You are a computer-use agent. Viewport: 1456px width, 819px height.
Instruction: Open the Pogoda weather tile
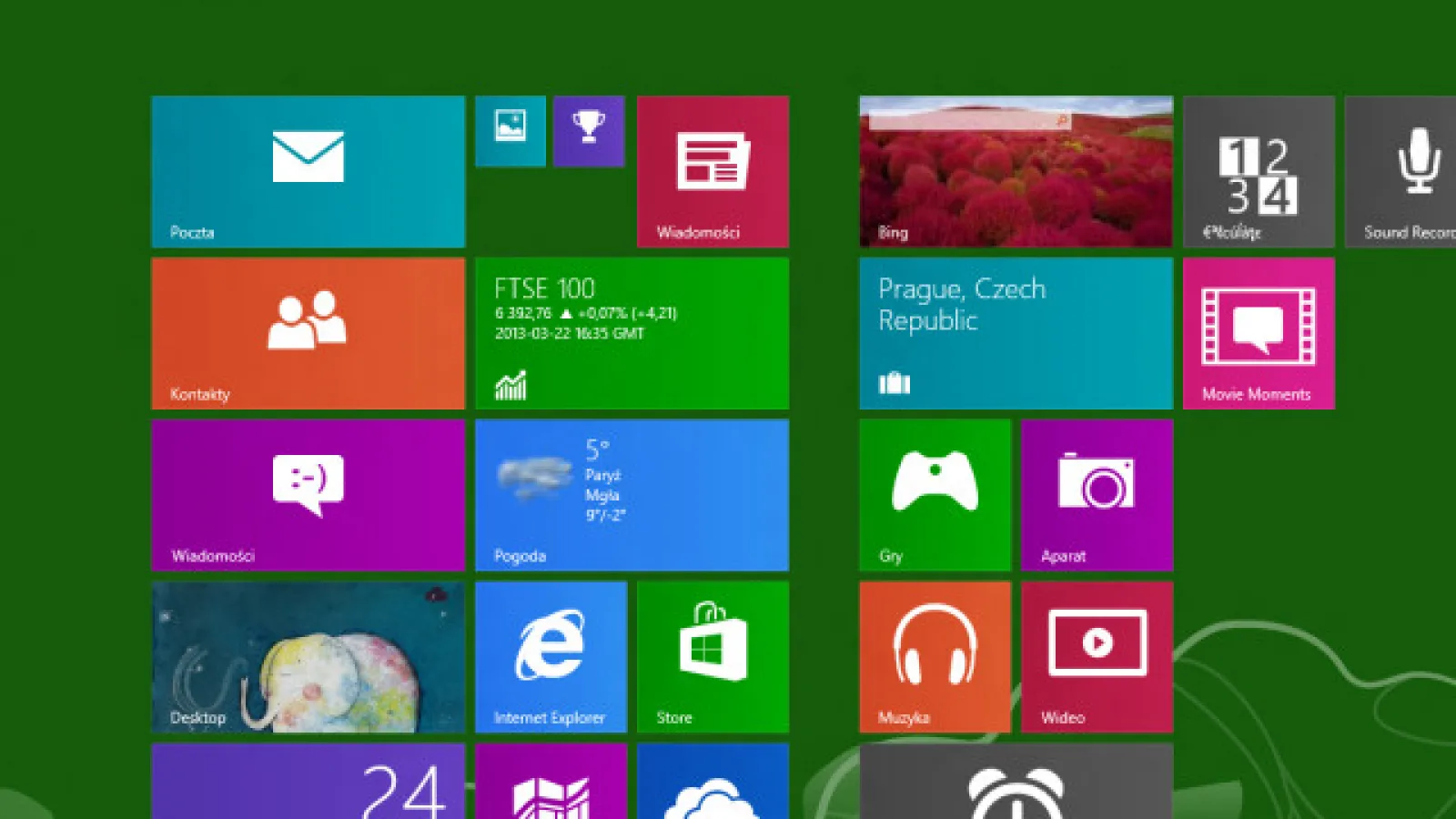pos(632,495)
